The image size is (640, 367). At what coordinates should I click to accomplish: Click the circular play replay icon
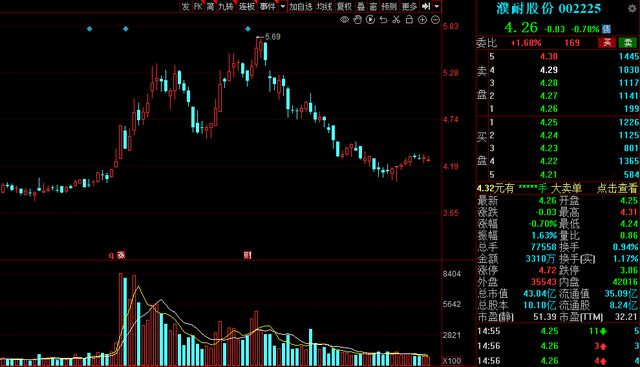tap(370, 20)
